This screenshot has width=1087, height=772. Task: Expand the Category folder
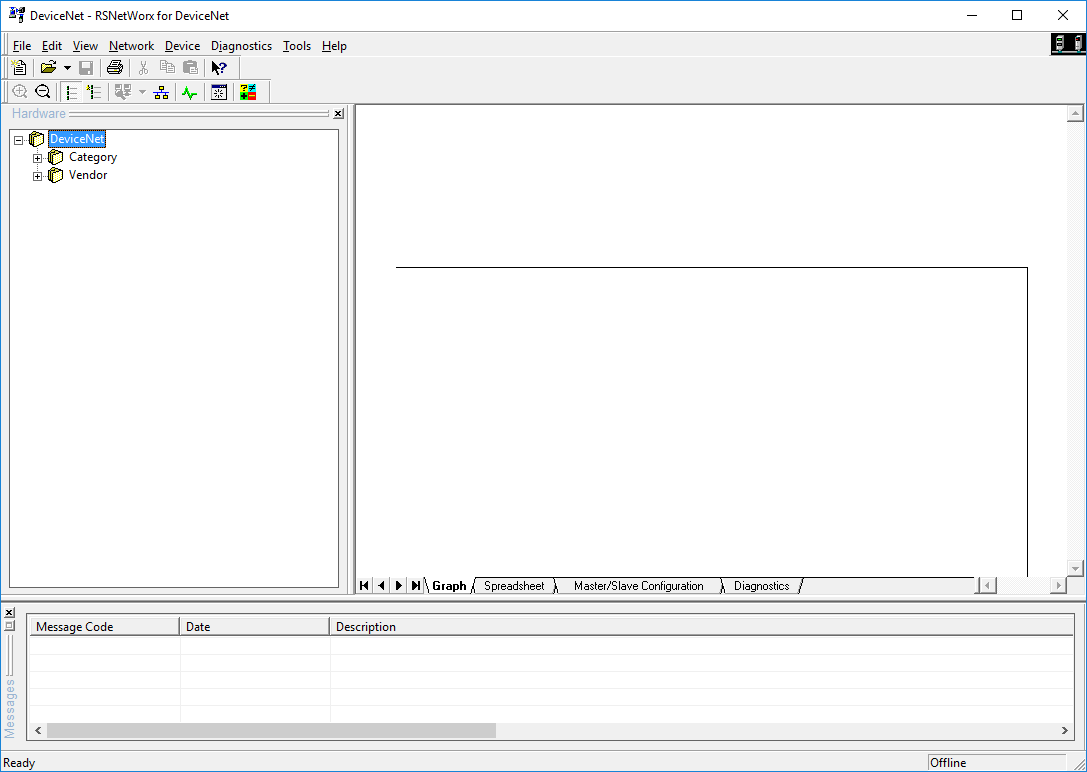37,158
